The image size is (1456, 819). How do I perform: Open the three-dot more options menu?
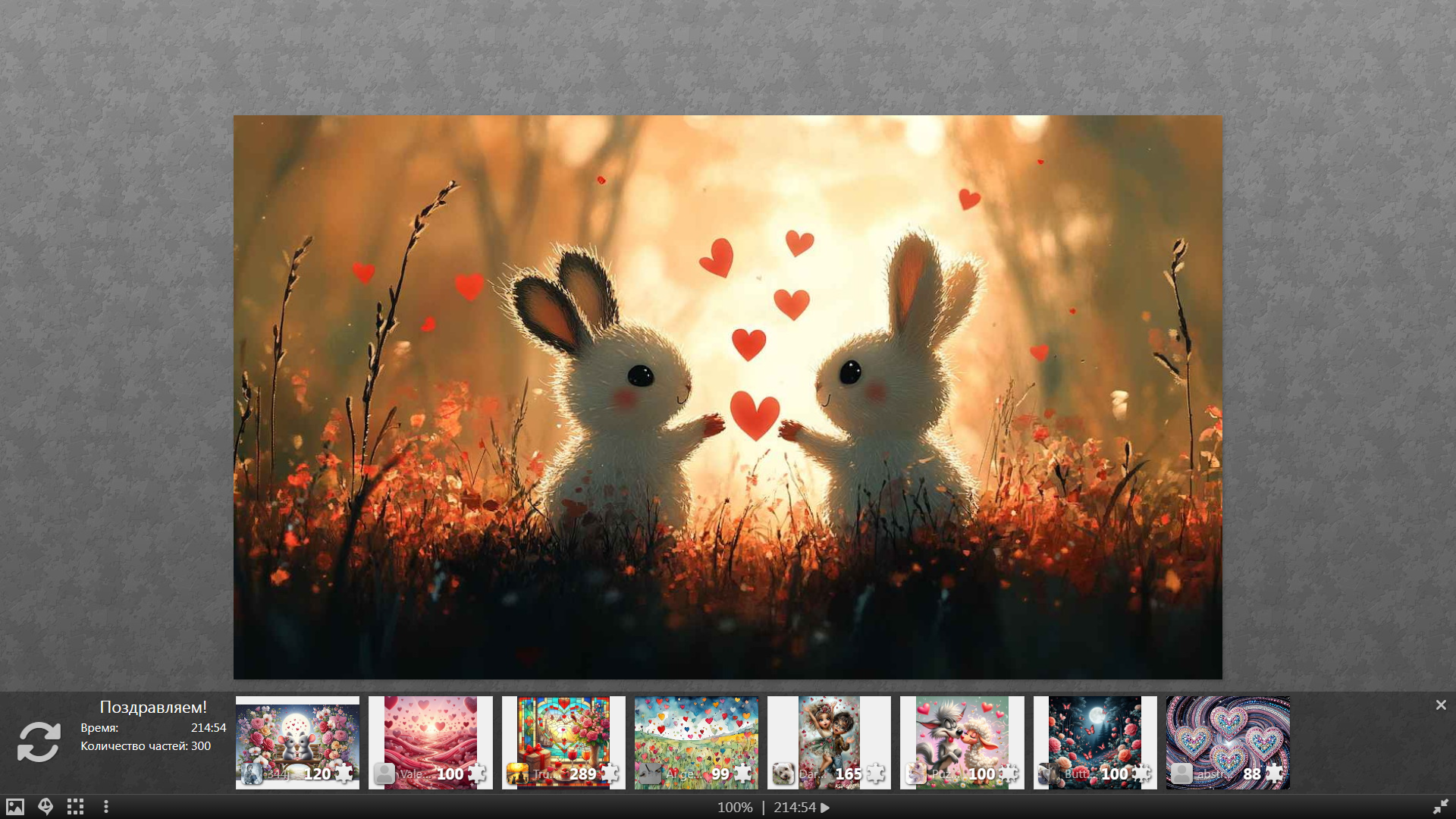click(106, 807)
